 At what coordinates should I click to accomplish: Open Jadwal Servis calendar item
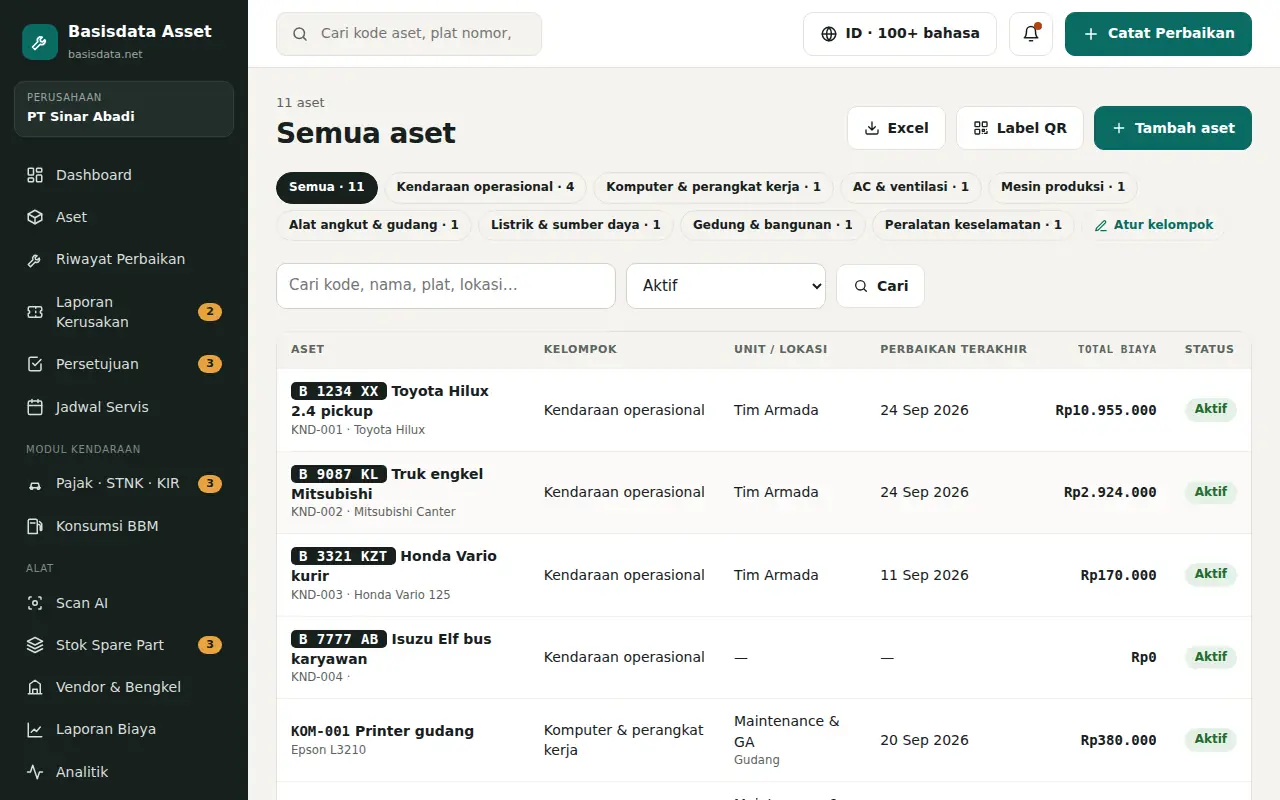tap(124, 407)
